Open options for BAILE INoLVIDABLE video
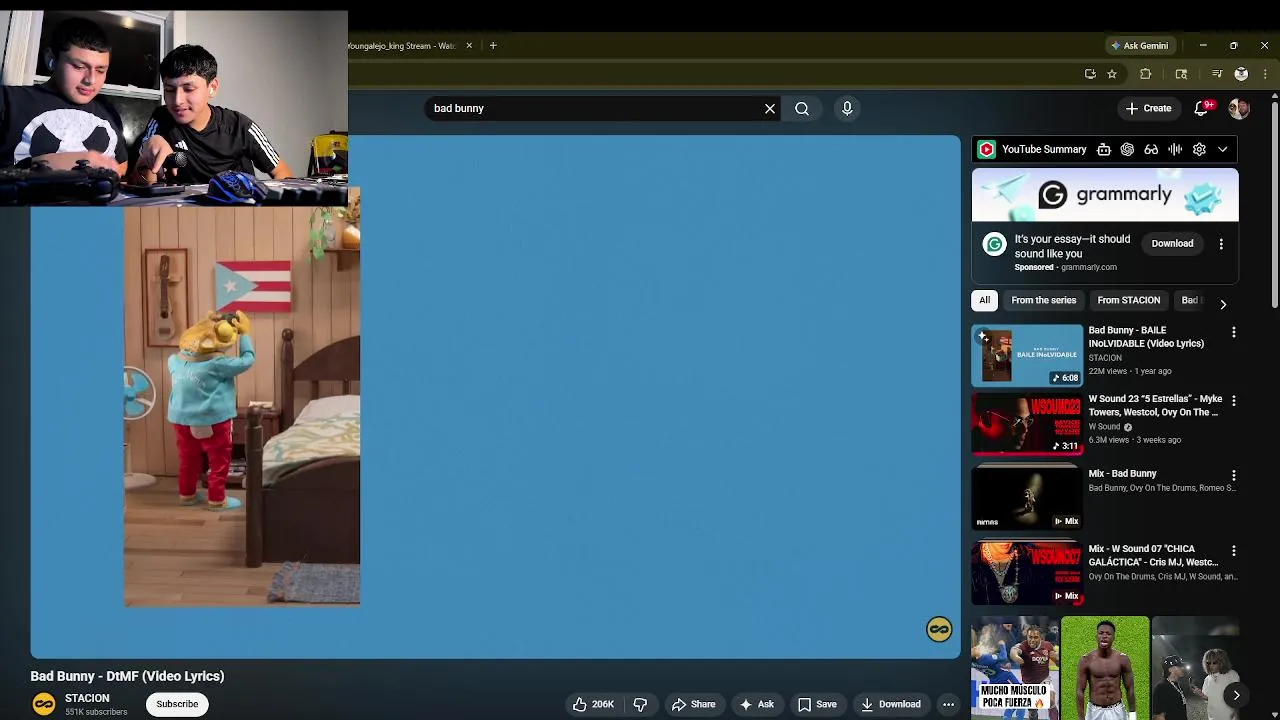Image resolution: width=1280 pixels, height=720 pixels. click(1233, 332)
